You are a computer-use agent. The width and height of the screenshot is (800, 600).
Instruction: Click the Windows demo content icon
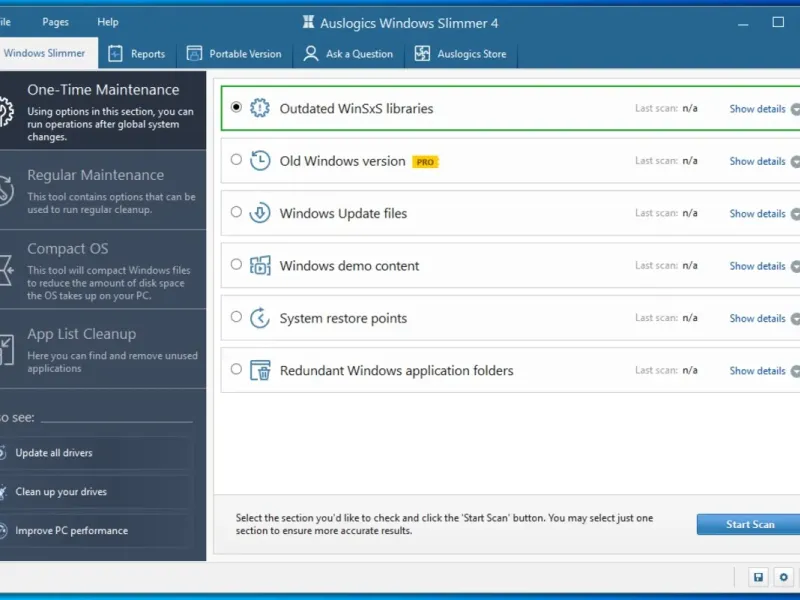[260, 266]
